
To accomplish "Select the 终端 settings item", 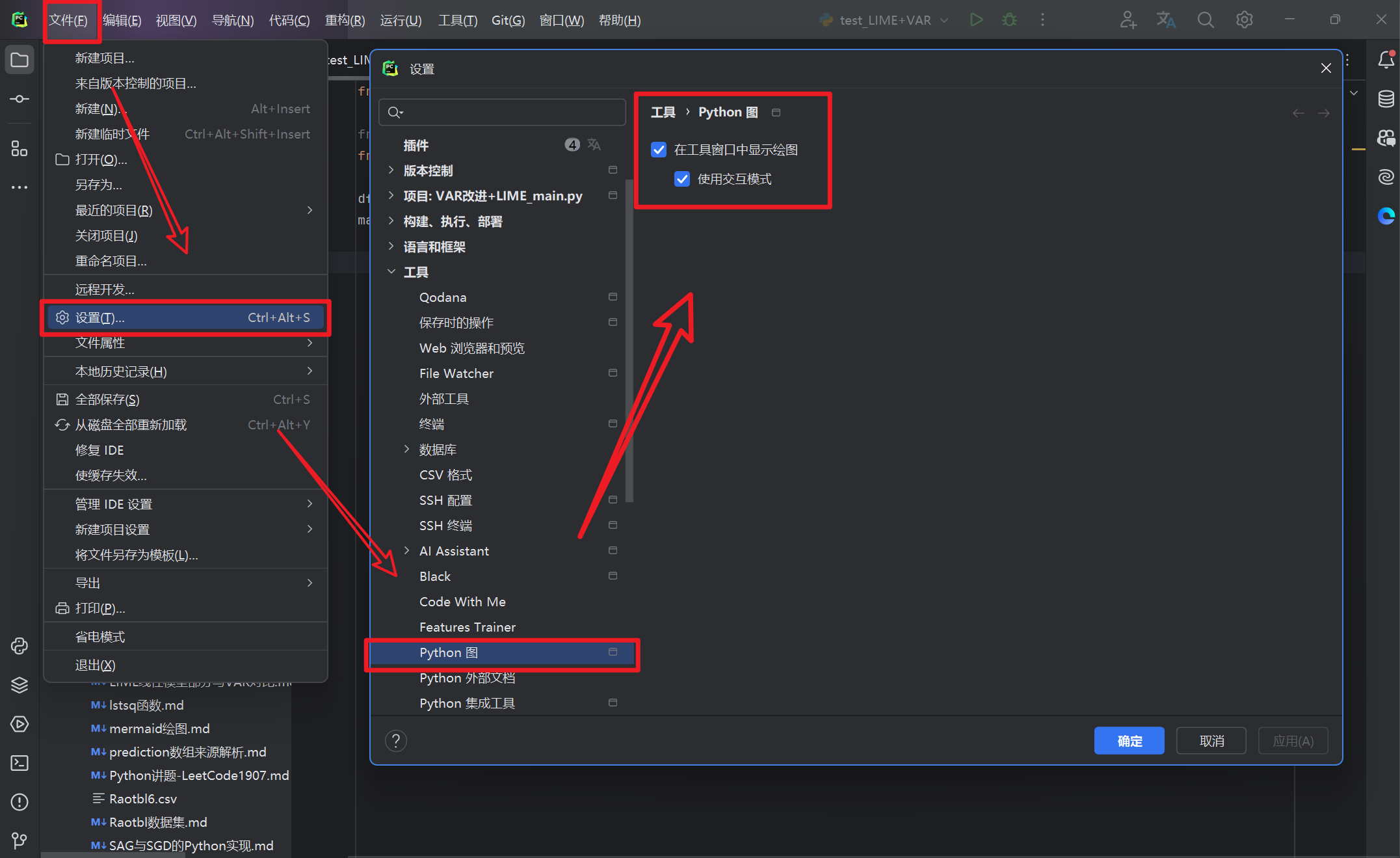I will point(503,424).
